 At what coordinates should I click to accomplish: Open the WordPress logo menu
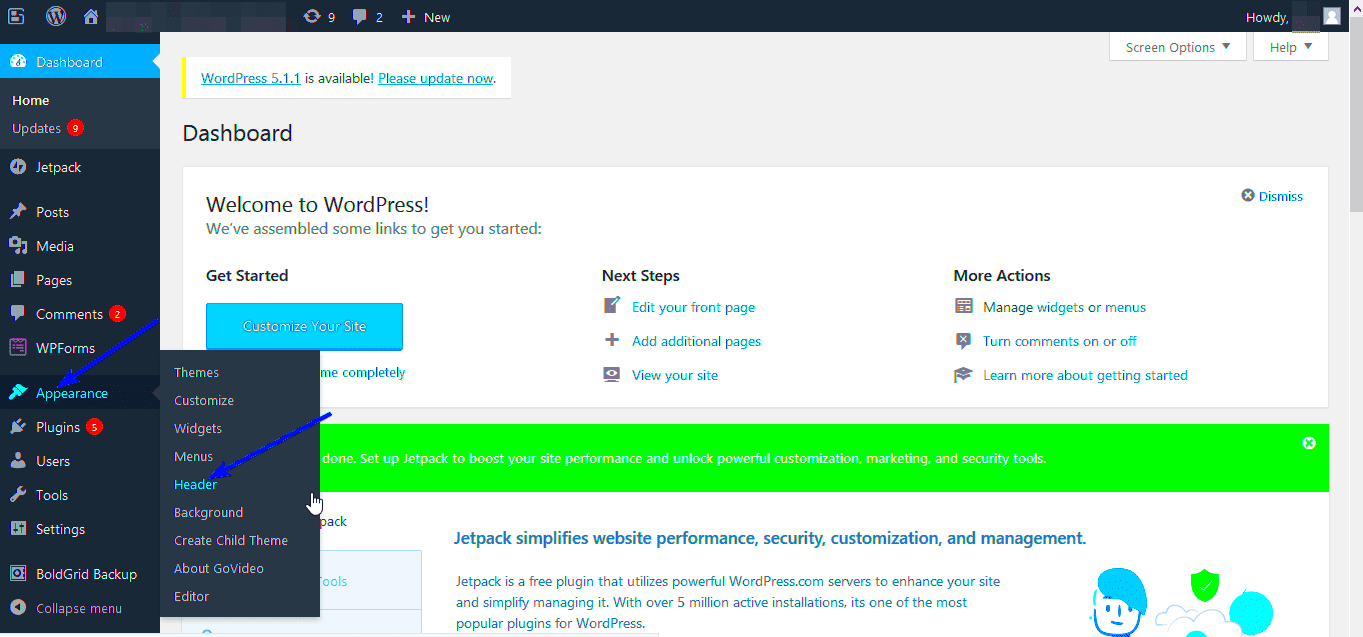(x=56, y=16)
